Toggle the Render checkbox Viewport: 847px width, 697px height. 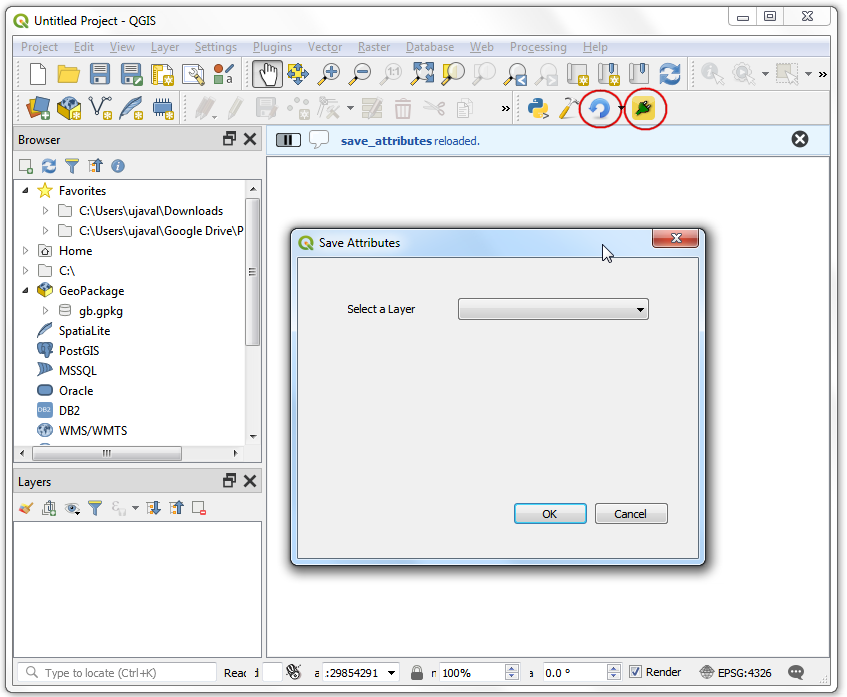tap(635, 672)
